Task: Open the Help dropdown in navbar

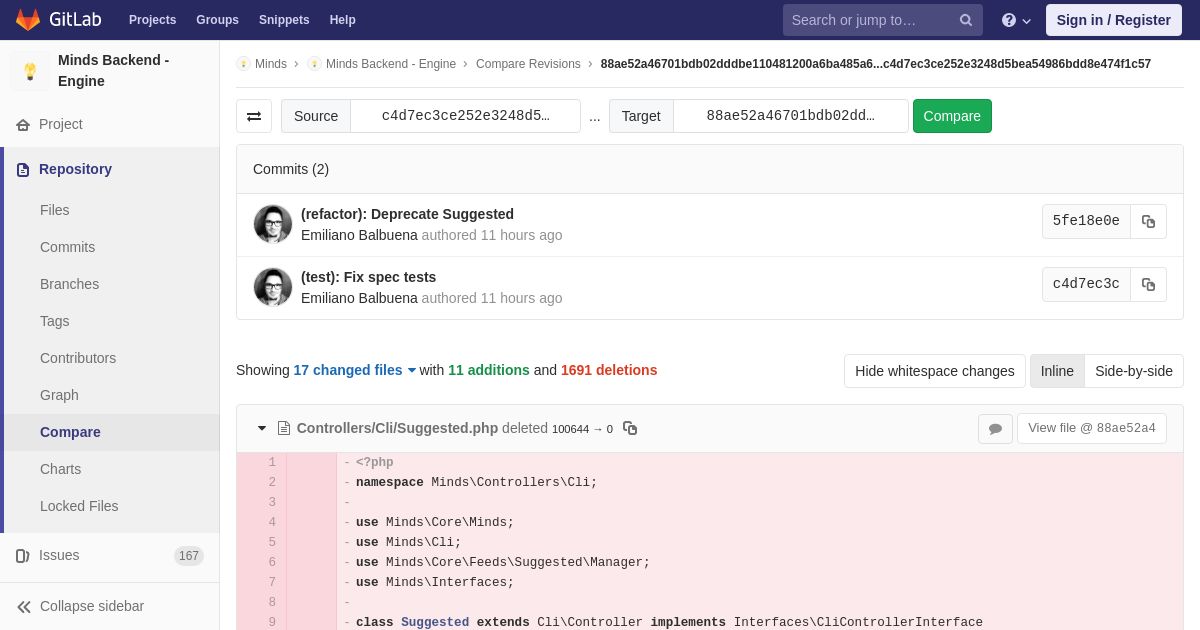Action: (x=1016, y=20)
